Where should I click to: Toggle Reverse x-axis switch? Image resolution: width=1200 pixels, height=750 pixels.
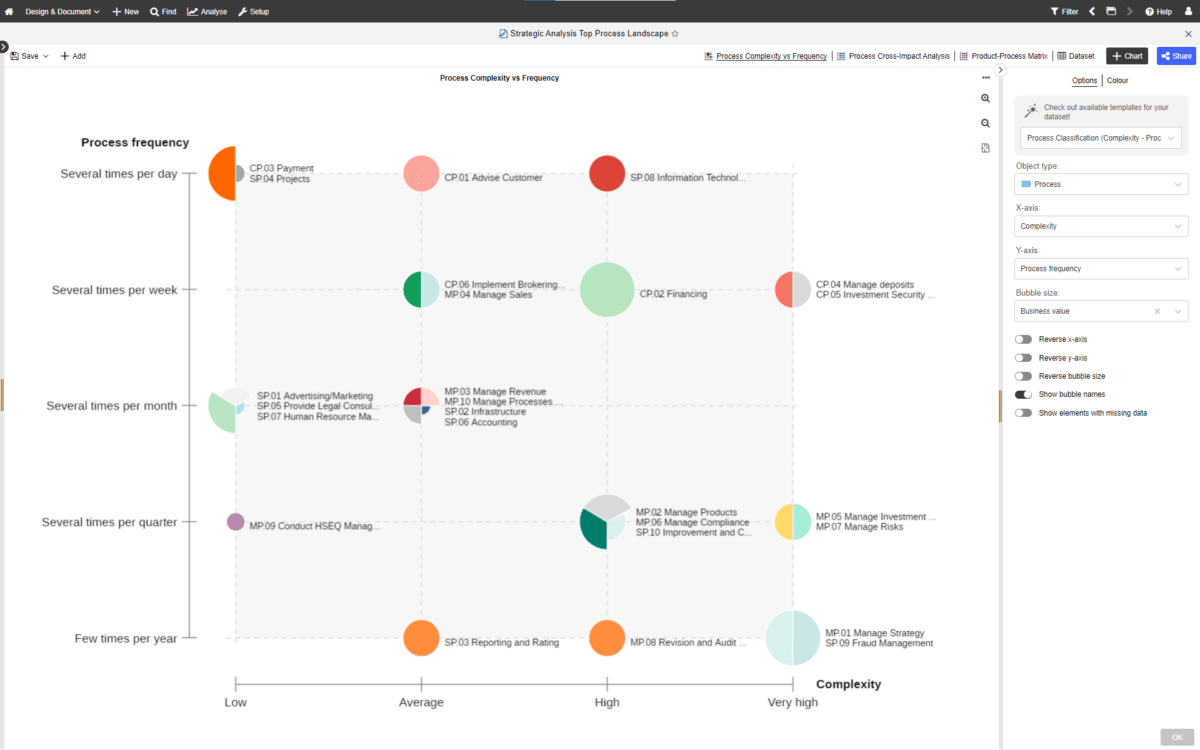1023,339
